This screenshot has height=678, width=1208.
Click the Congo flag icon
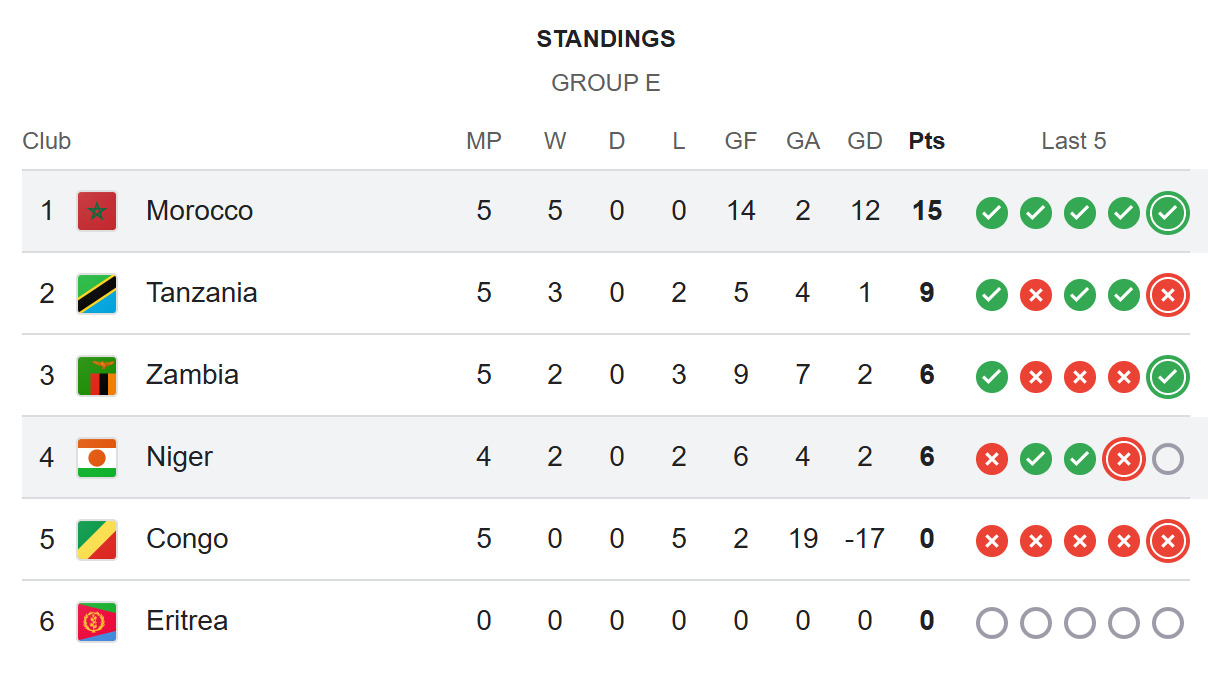(x=97, y=539)
